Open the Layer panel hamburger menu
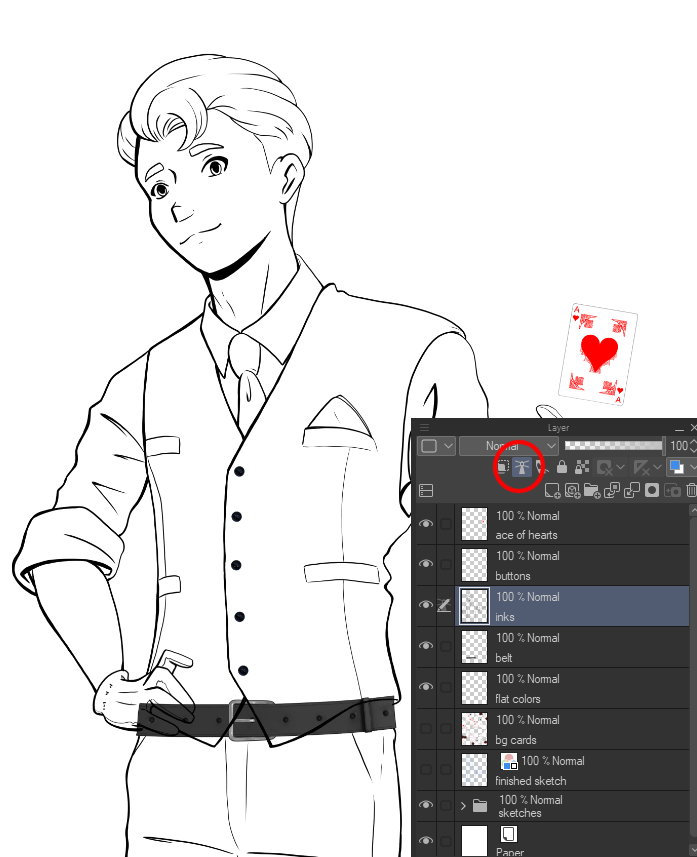 pyautogui.click(x=425, y=427)
